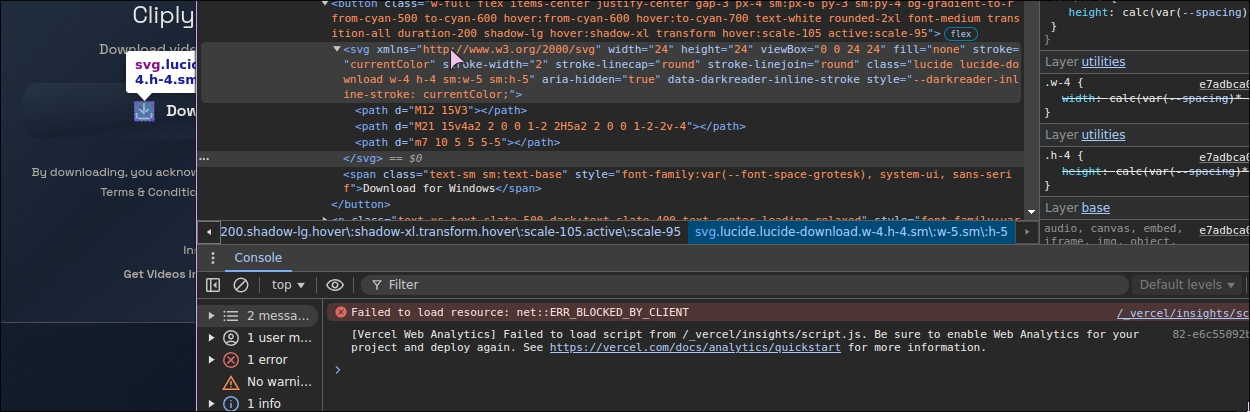This screenshot has width=1250, height=412.
Task: Collapse the svg element node
Action: coord(337,49)
